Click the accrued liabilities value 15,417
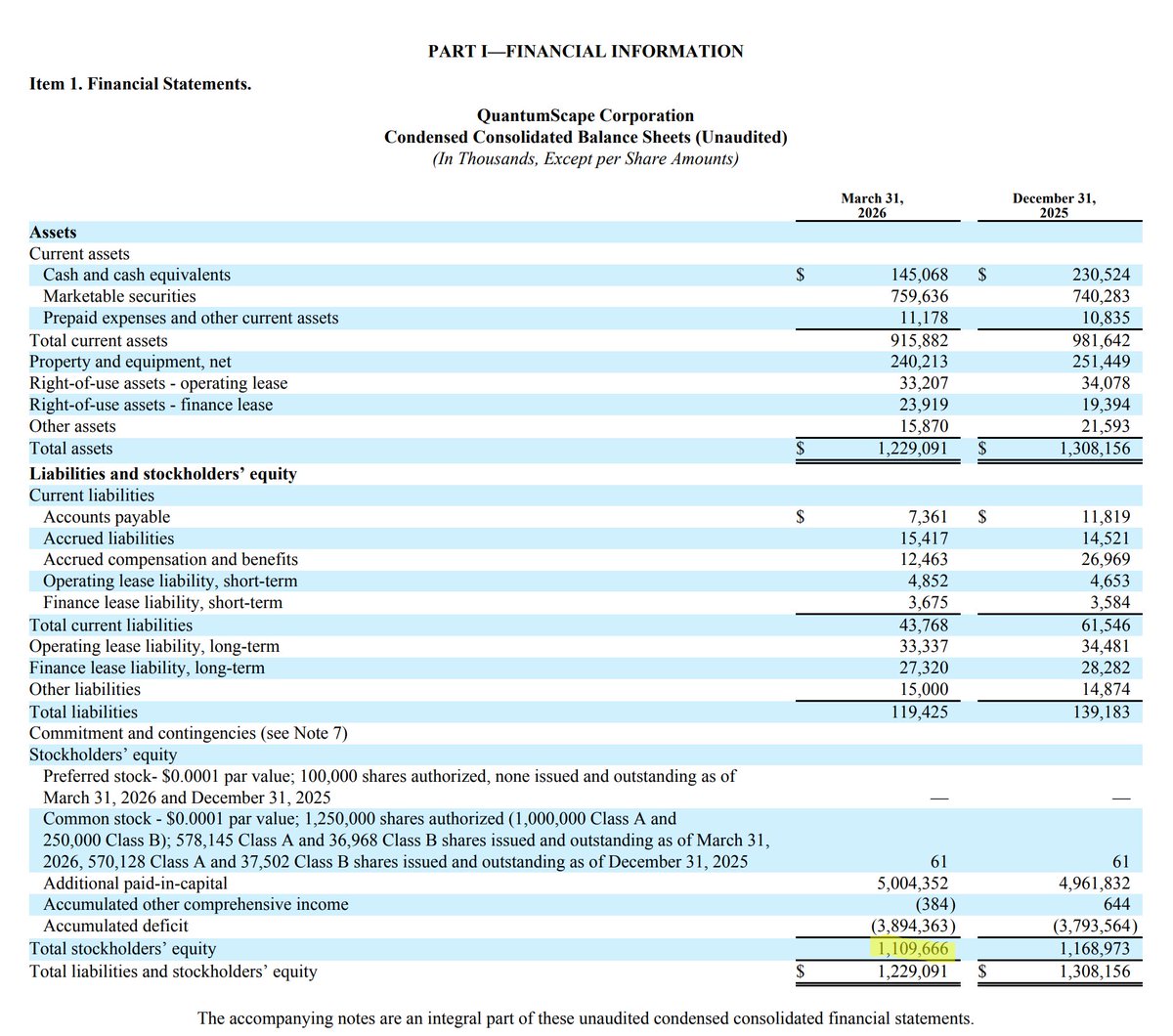Viewport: 1173px width, 1036px height. click(x=923, y=539)
